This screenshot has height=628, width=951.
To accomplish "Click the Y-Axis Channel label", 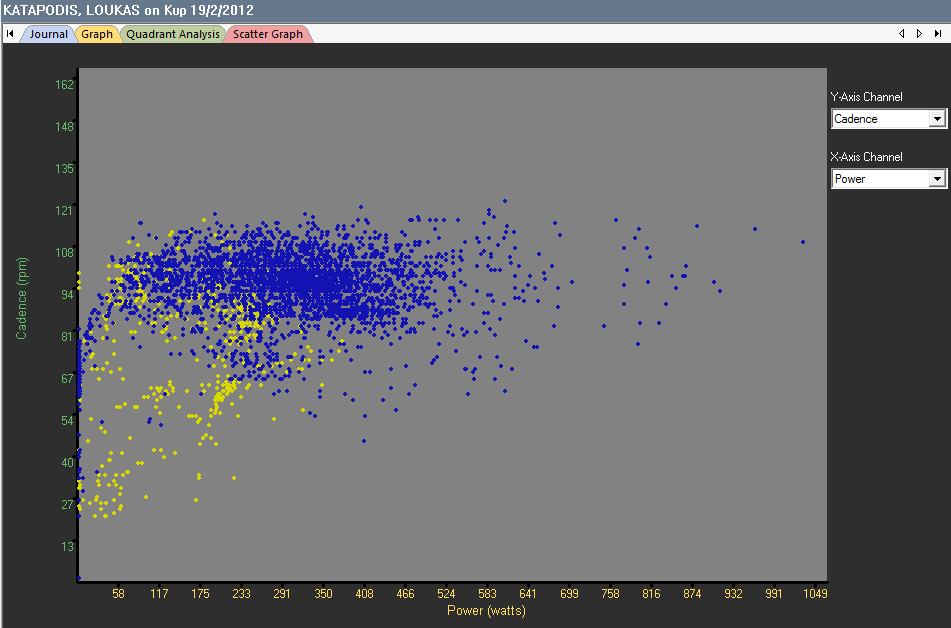I will pos(866,98).
